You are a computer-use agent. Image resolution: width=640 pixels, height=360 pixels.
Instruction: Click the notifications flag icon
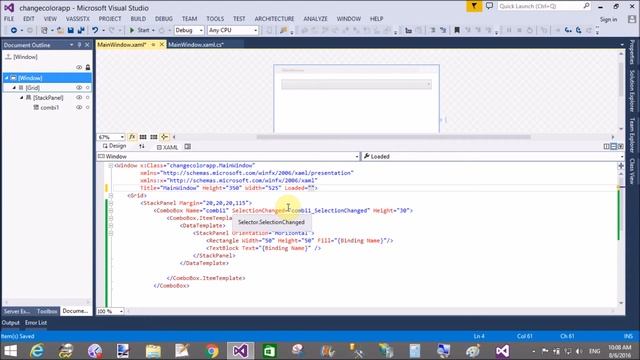474,6
